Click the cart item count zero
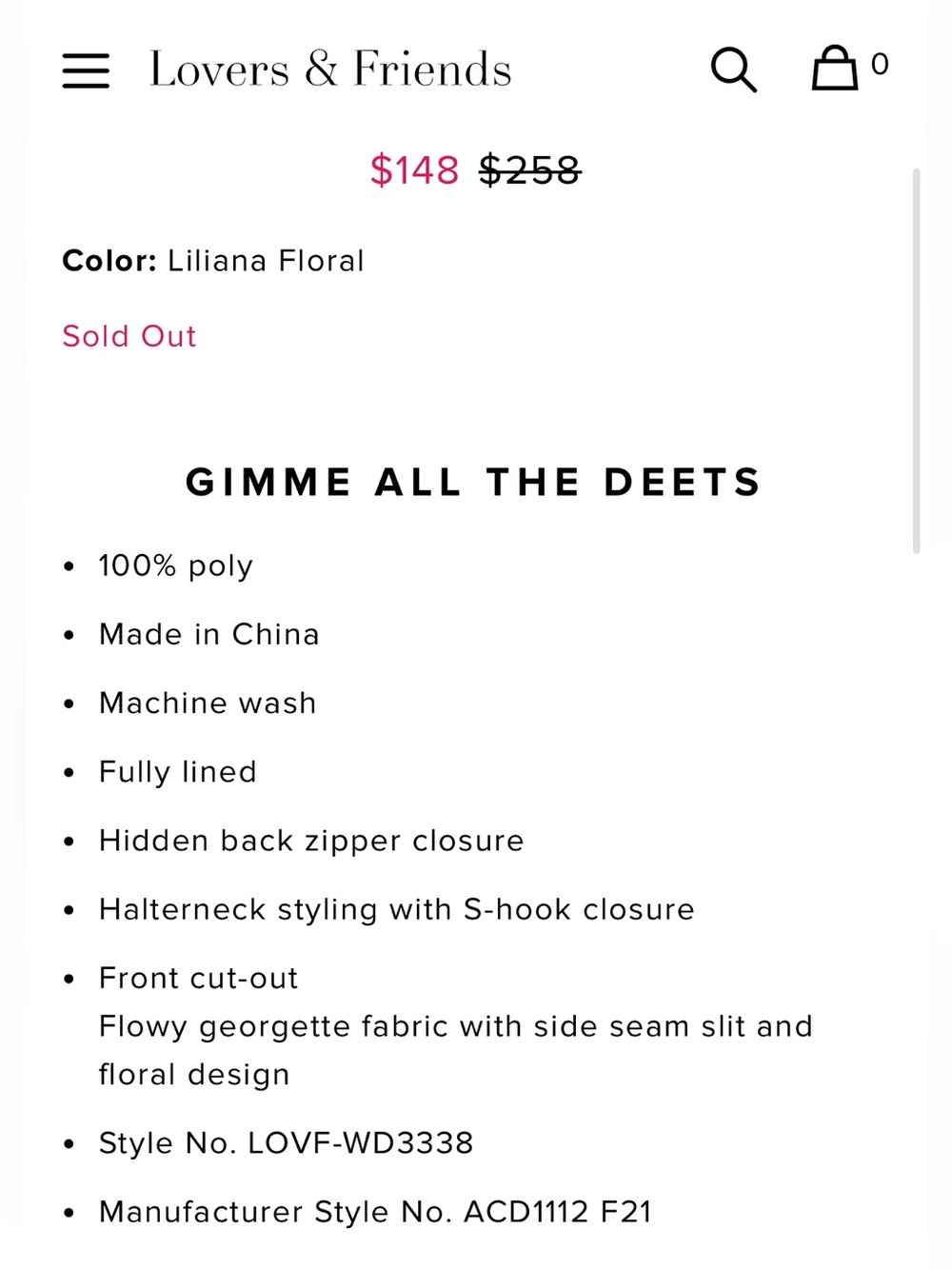 [x=880, y=65]
